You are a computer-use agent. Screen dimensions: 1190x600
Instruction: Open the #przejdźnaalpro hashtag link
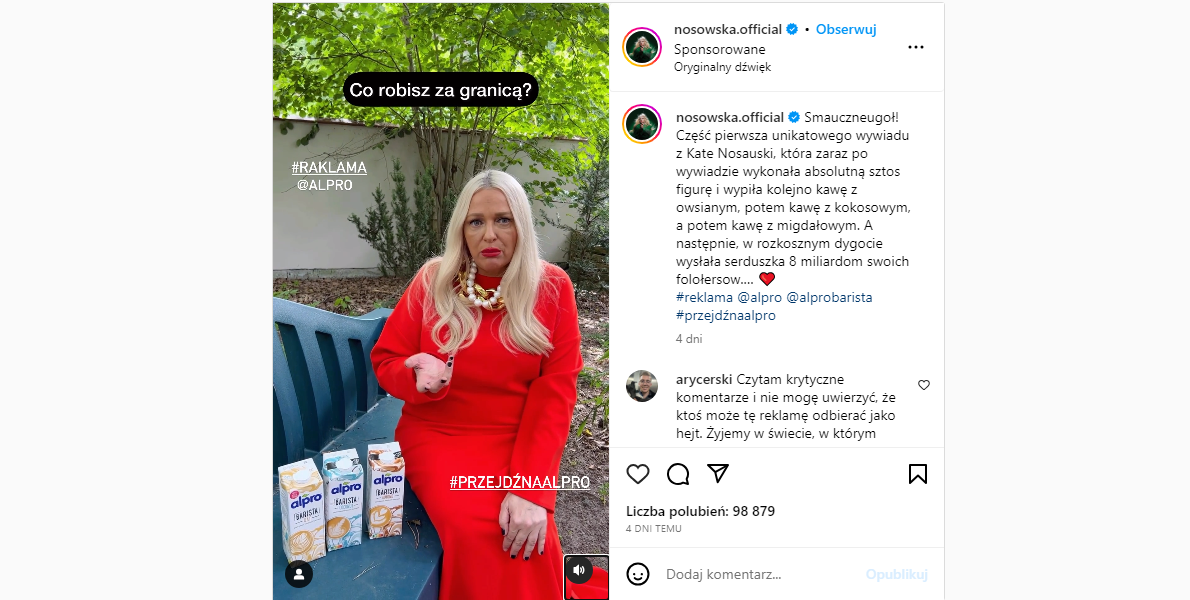(726, 316)
